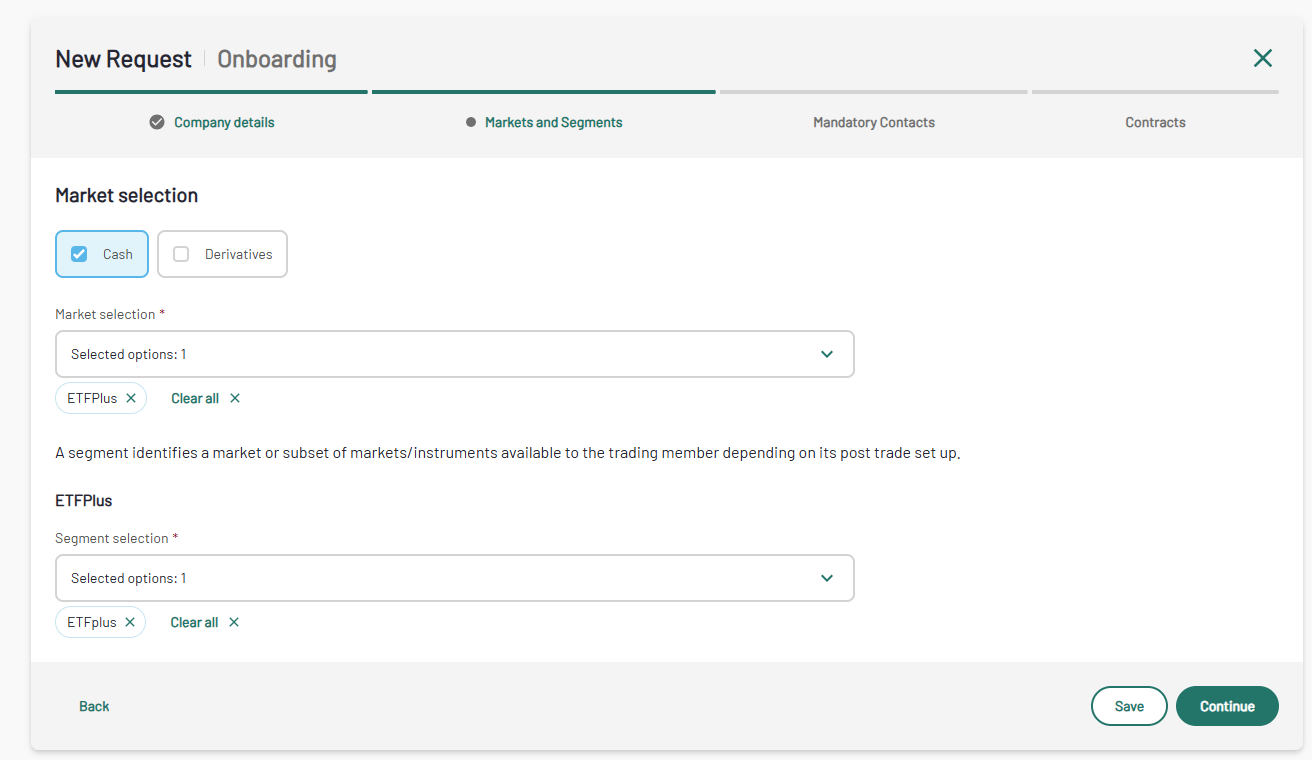Jump to the Mandatory Contacts step
Image resolution: width=1312 pixels, height=760 pixels.
click(x=874, y=122)
